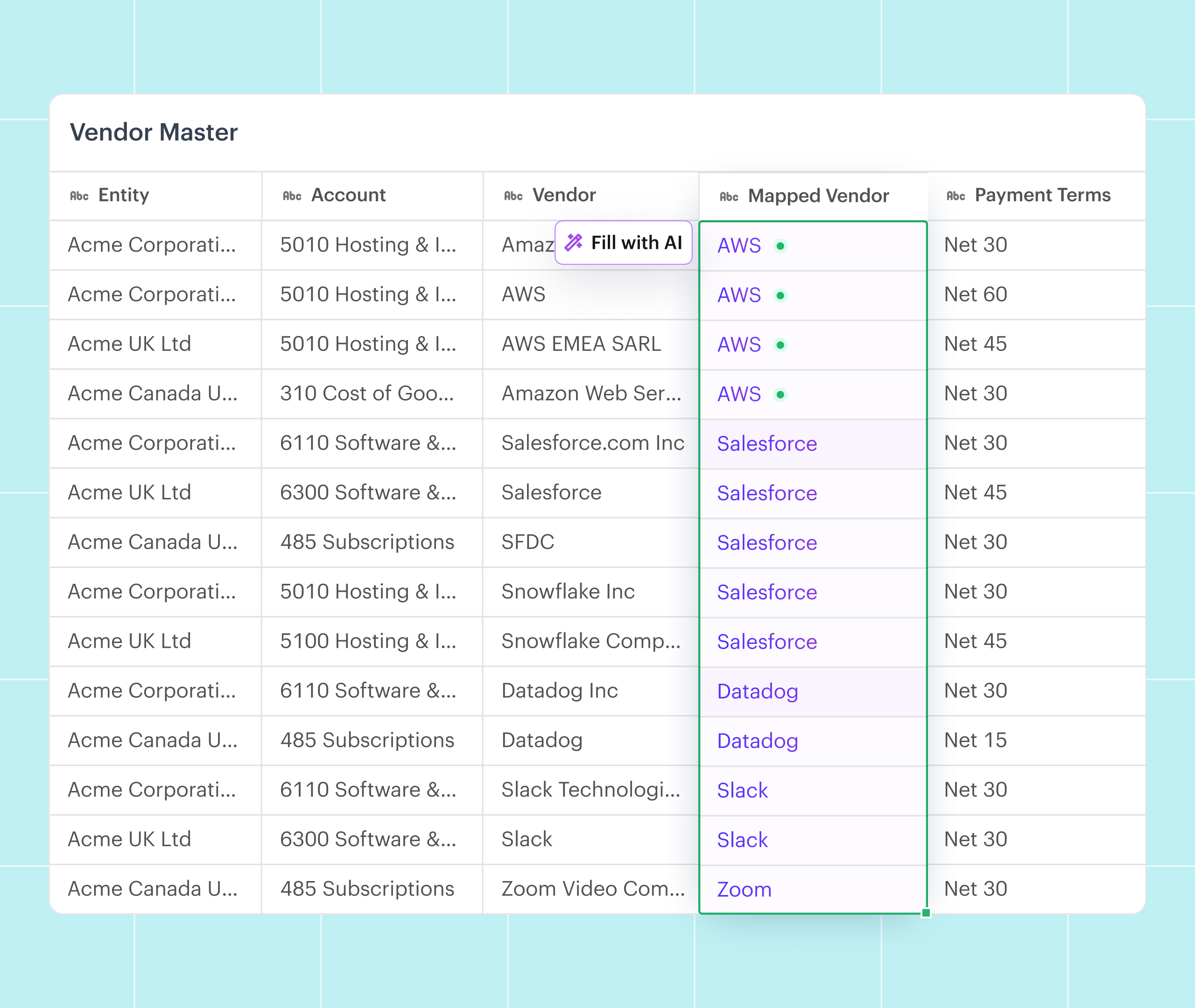This screenshot has height=1008, width=1195.
Task: Click mapped Salesforce cell in Snowflake Inc row
Action: pos(813,593)
